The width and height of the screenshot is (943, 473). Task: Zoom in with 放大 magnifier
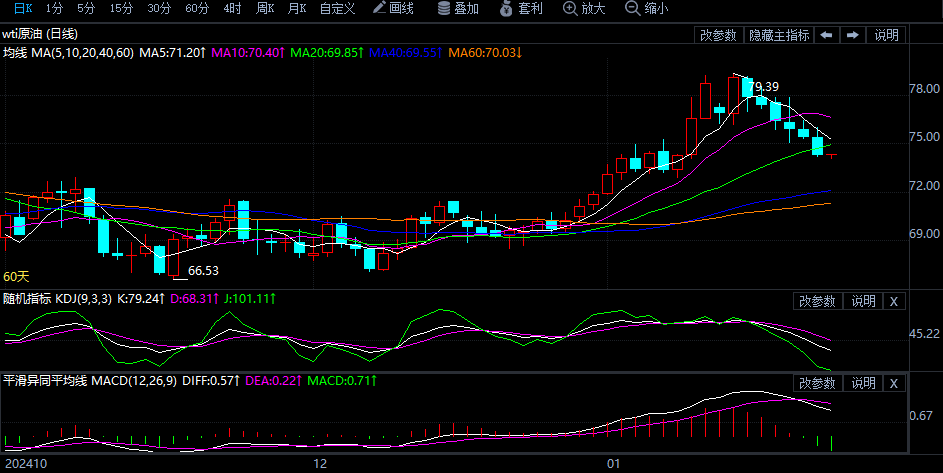click(584, 8)
